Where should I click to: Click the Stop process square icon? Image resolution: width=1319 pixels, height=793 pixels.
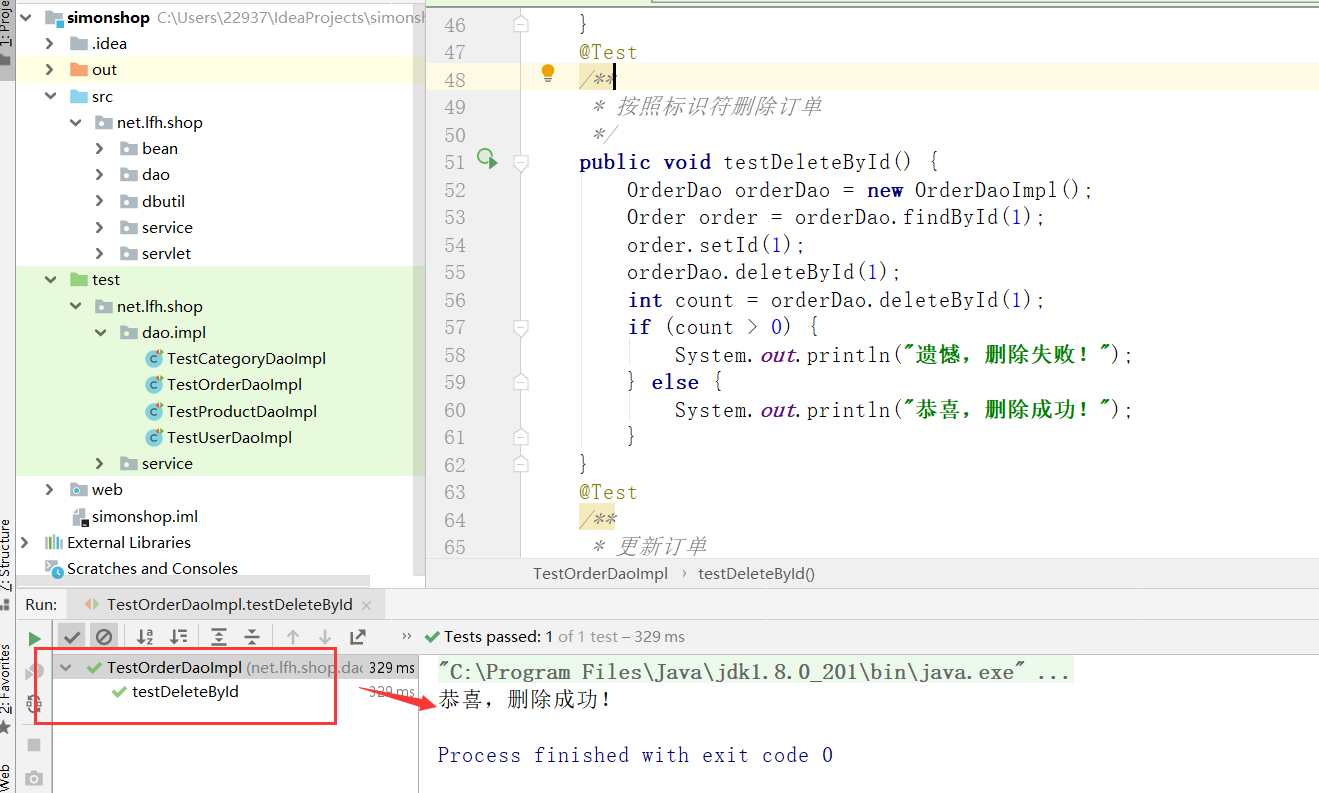tap(34, 744)
